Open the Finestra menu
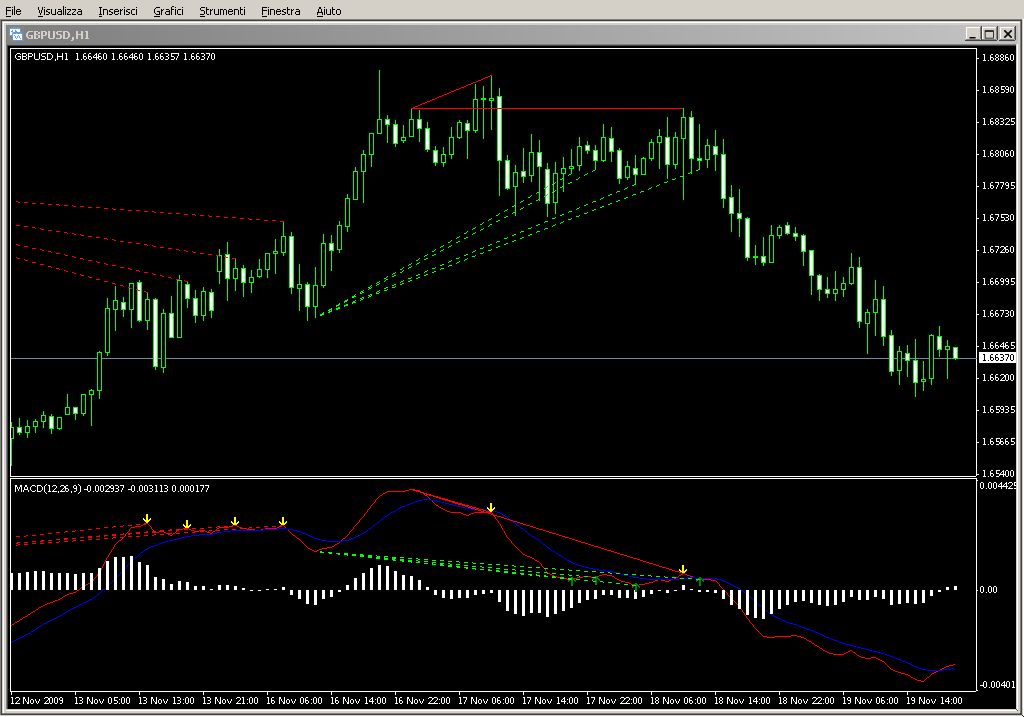The width and height of the screenshot is (1024, 717). coord(280,11)
